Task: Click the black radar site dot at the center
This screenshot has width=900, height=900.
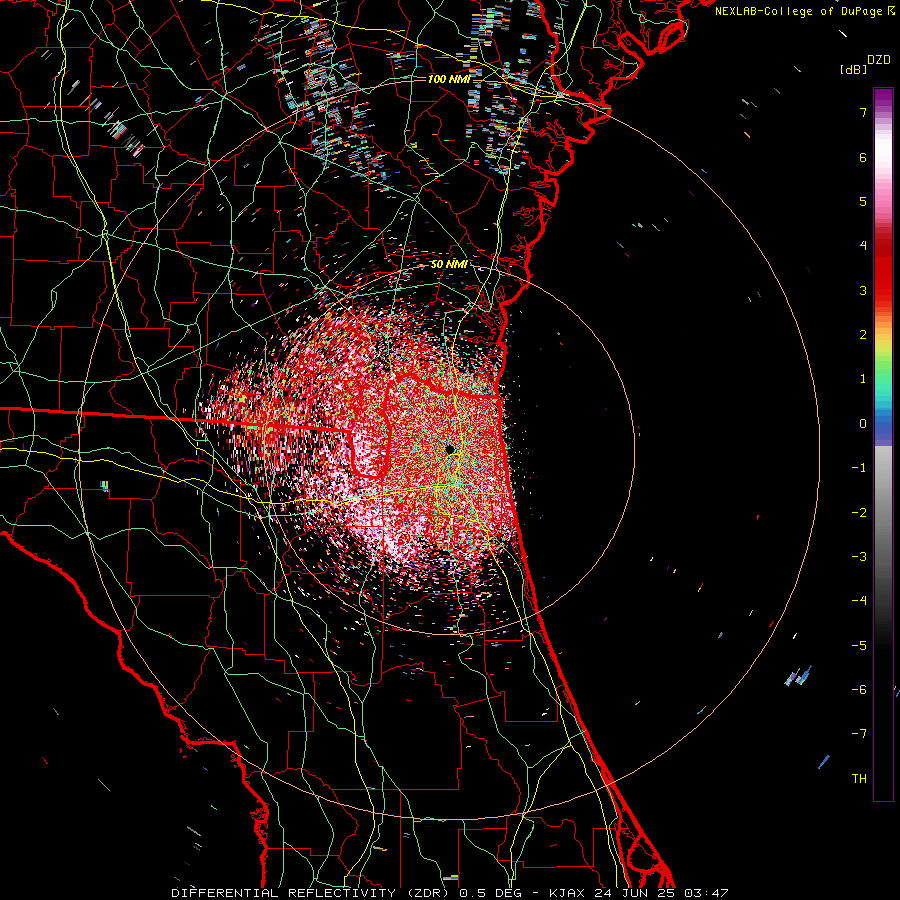Action: tap(450, 449)
